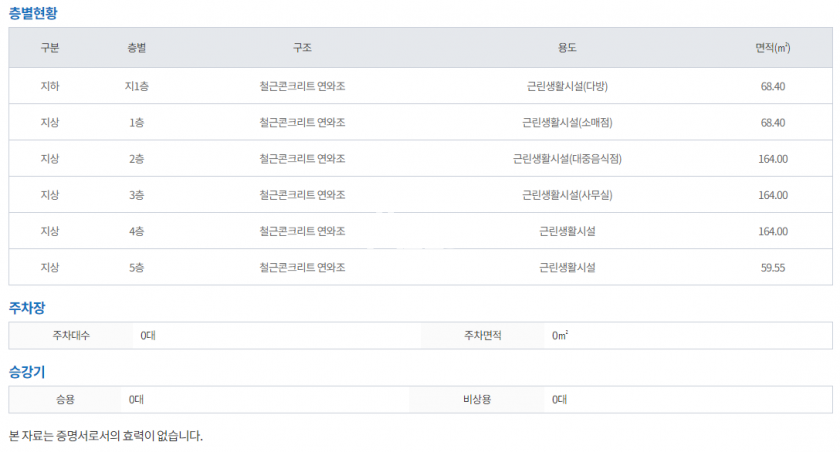Select the 주차대수 label

coord(71,336)
